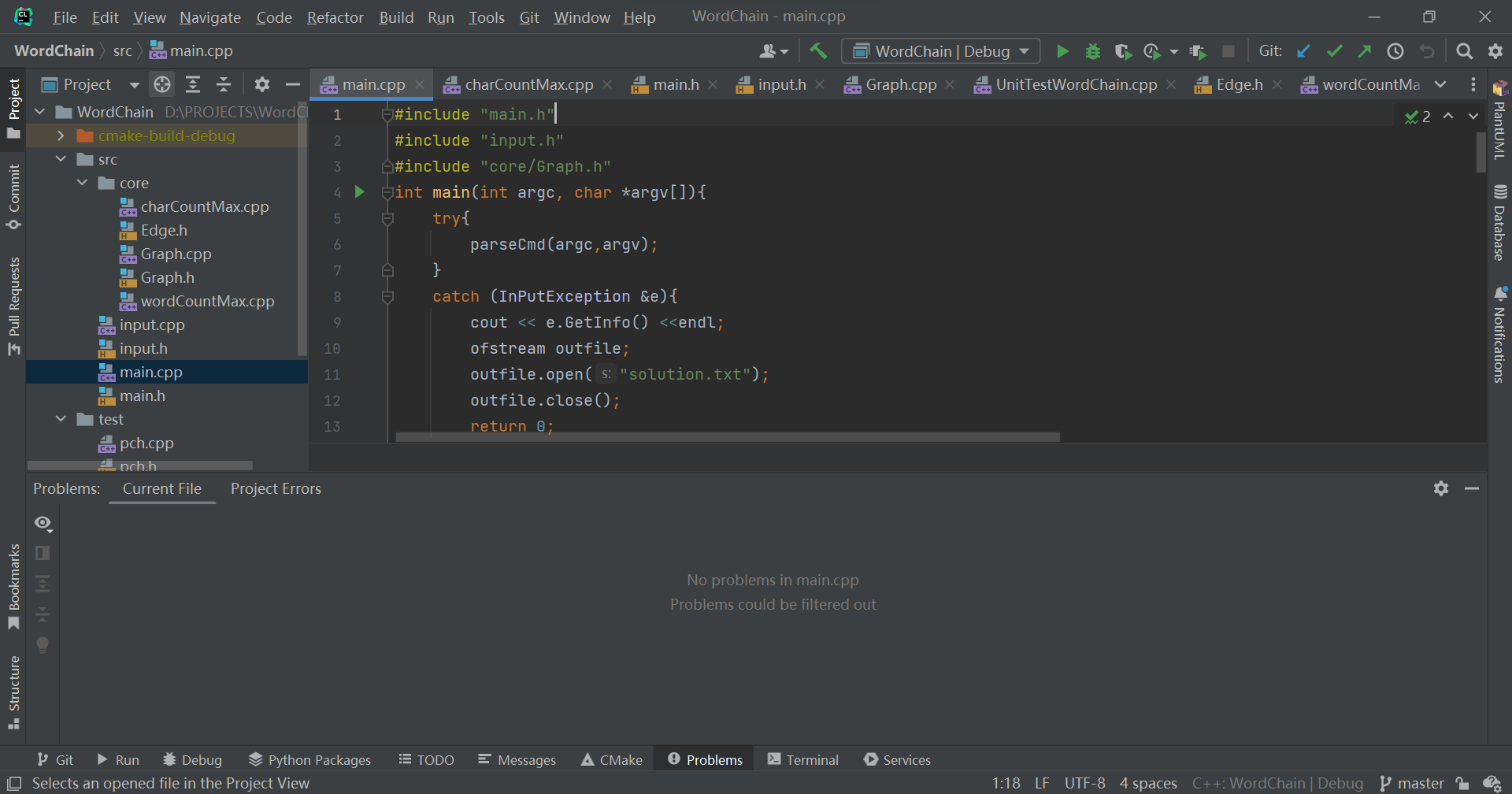The width and height of the screenshot is (1512, 794).
Task: Open the Navigate menu
Action: pos(210,17)
